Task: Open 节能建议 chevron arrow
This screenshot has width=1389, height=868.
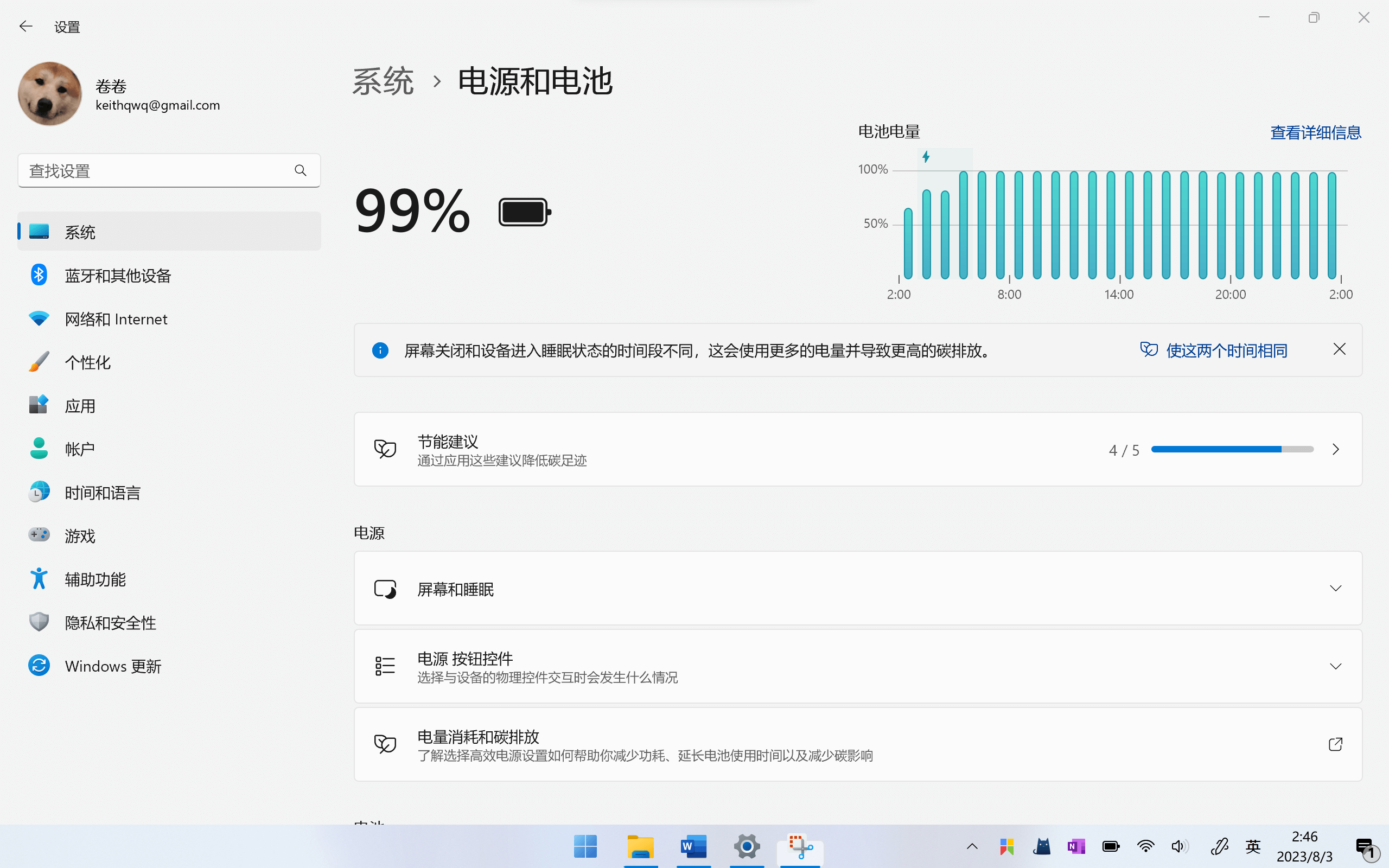Action: click(x=1335, y=450)
